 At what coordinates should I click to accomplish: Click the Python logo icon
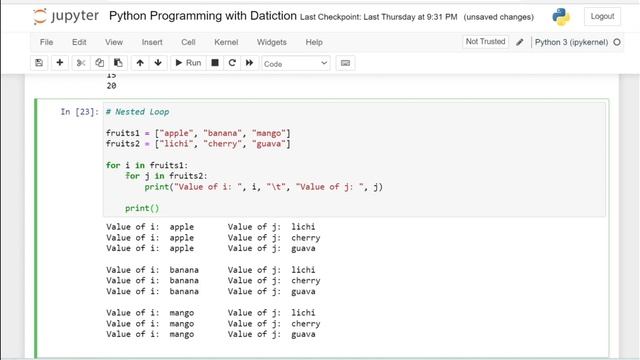click(x=561, y=17)
